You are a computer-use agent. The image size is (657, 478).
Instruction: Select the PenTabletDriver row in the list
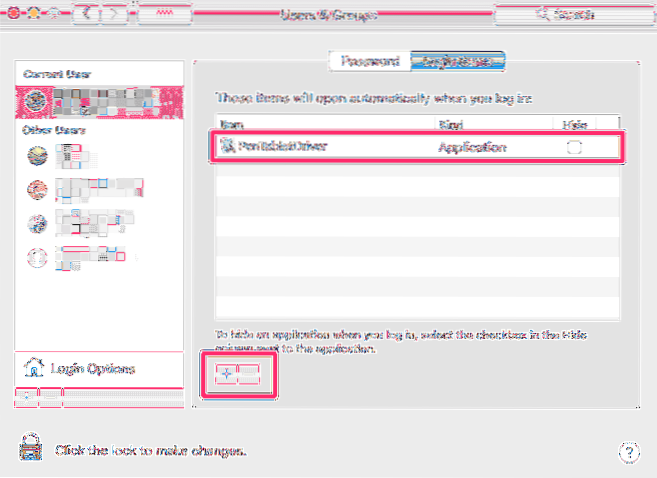[400, 147]
